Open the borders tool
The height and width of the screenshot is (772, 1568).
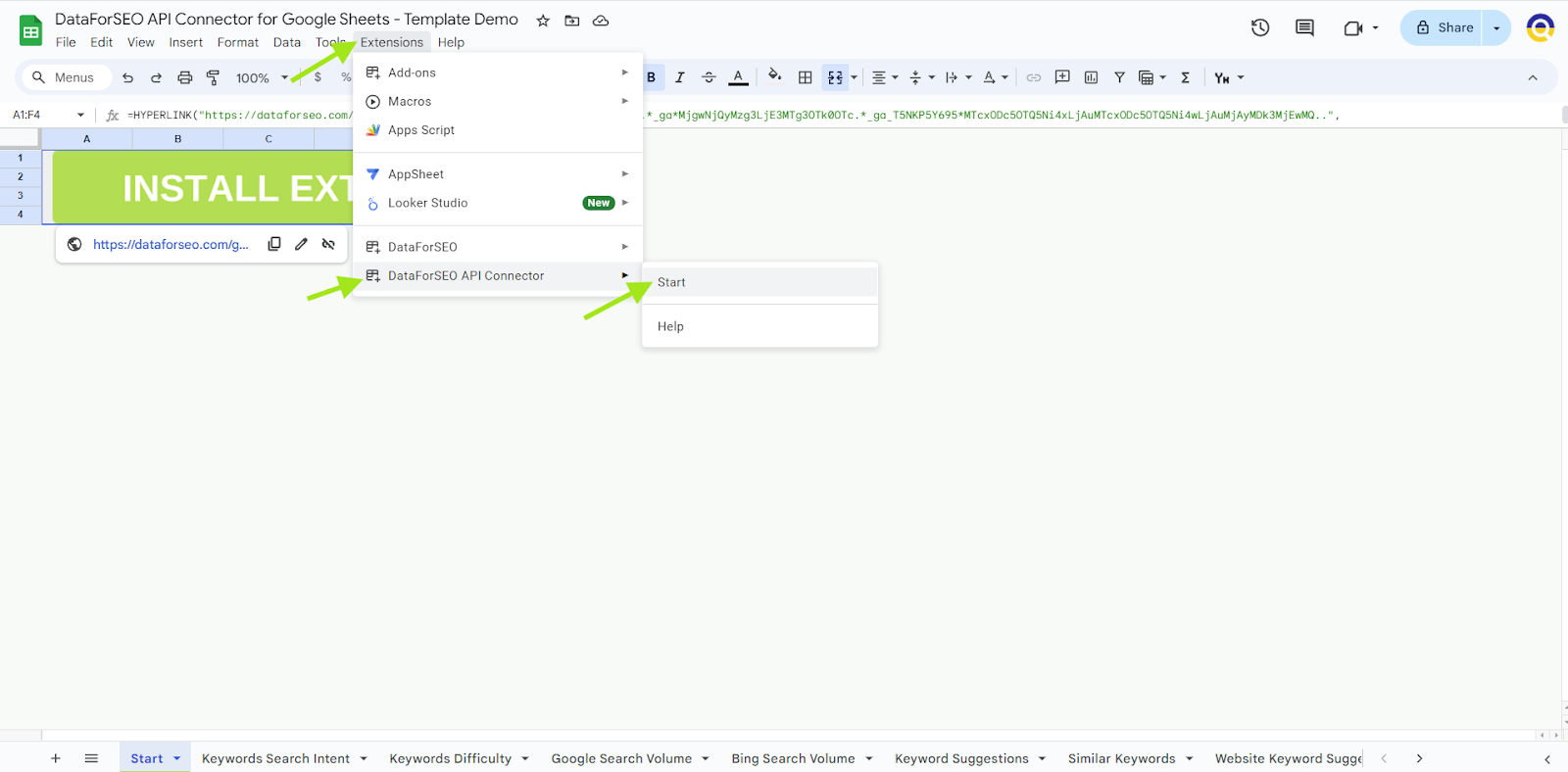805,77
